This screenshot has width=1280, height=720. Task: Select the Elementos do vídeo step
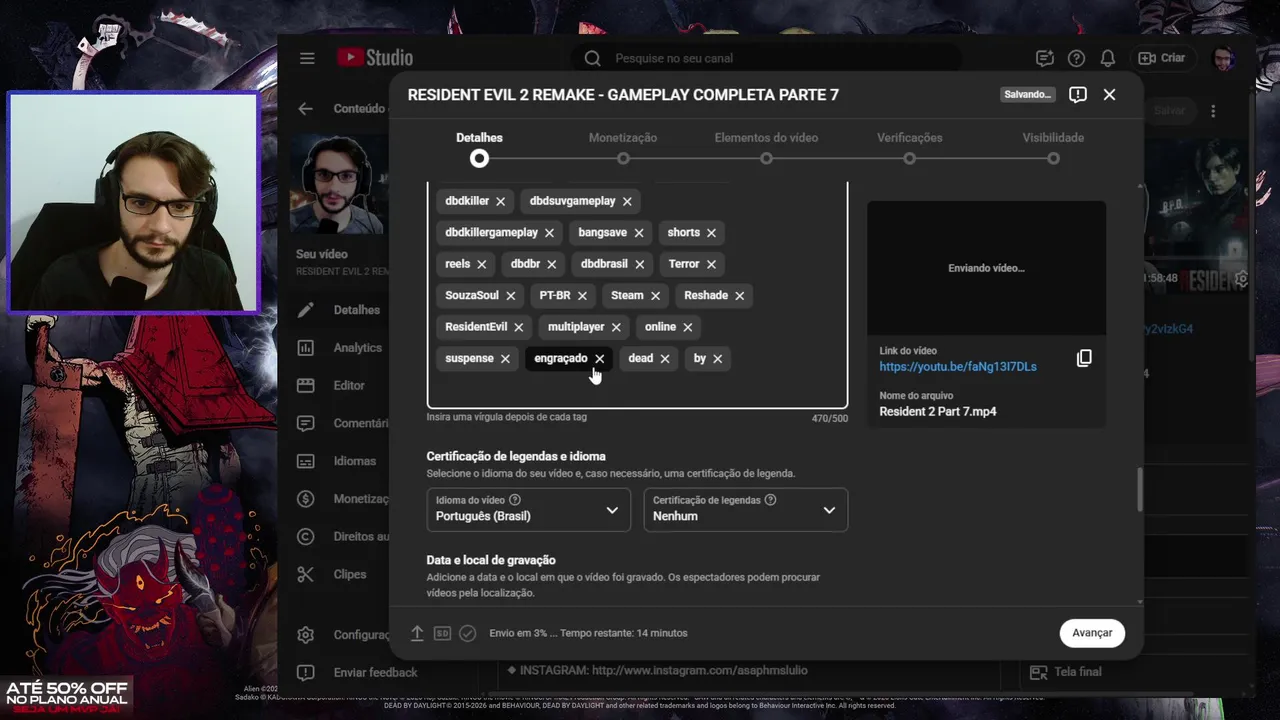[766, 149]
